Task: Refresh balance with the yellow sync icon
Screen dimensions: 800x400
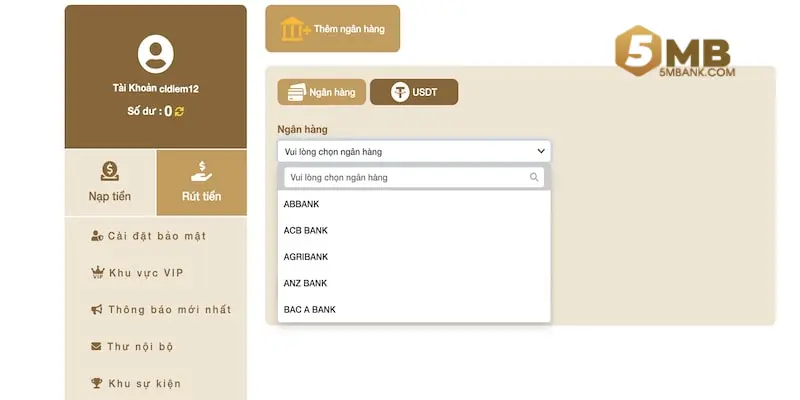Action: pyautogui.click(x=180, y=112)
